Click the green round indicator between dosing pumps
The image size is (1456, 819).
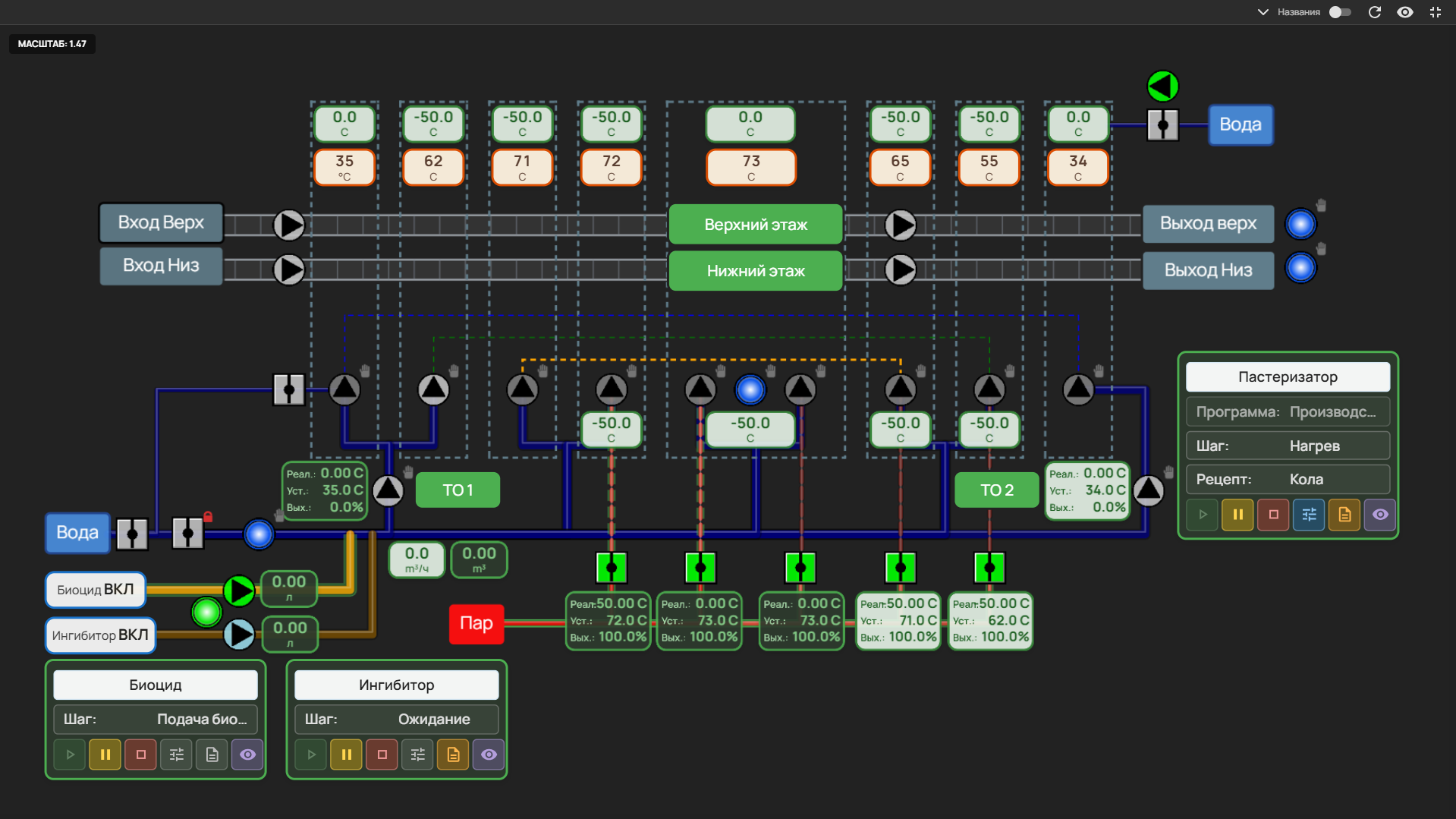click(x=206, y=612)
